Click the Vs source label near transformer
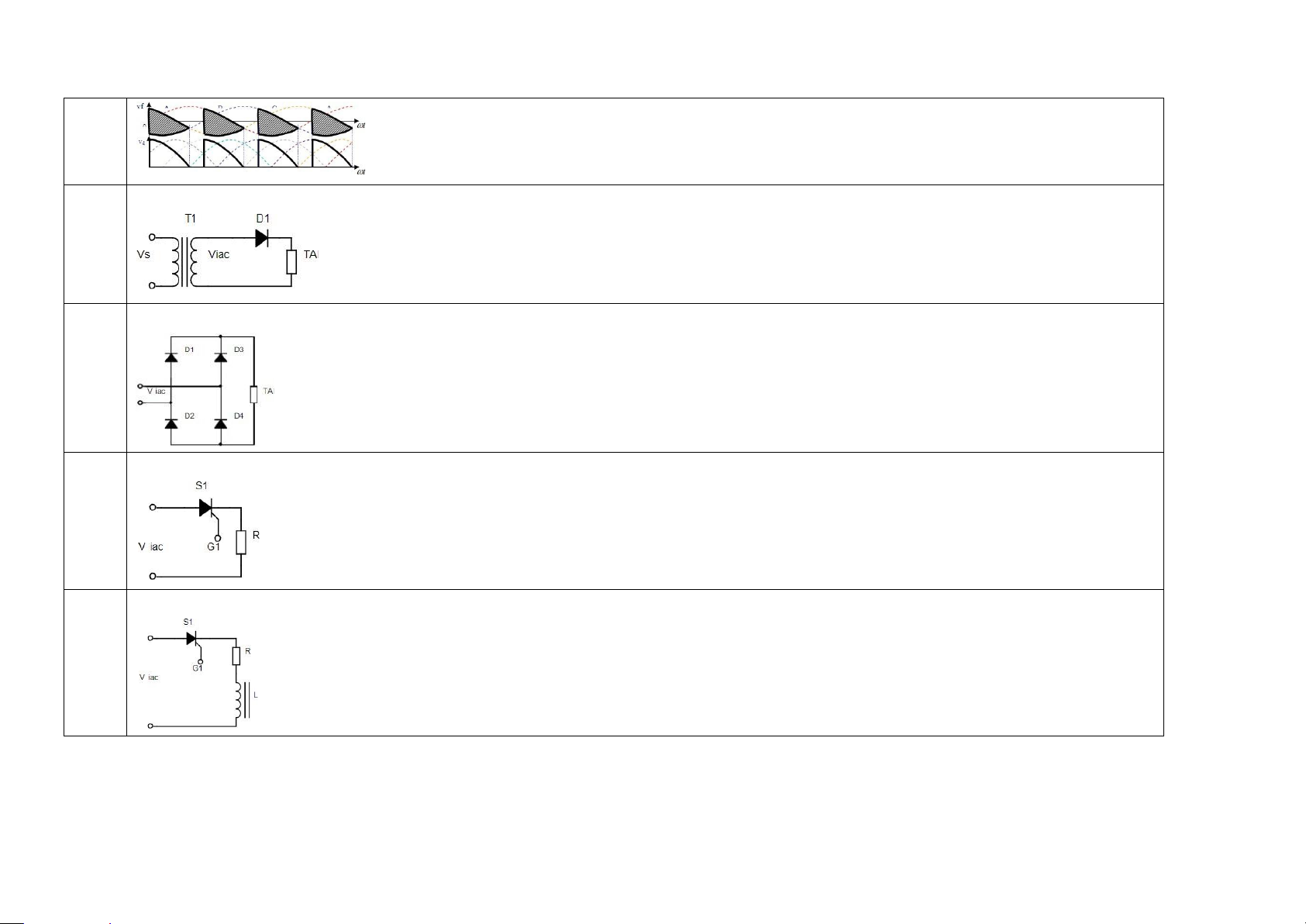This screenshot has height=924, width=1306. tap(143, 254)
